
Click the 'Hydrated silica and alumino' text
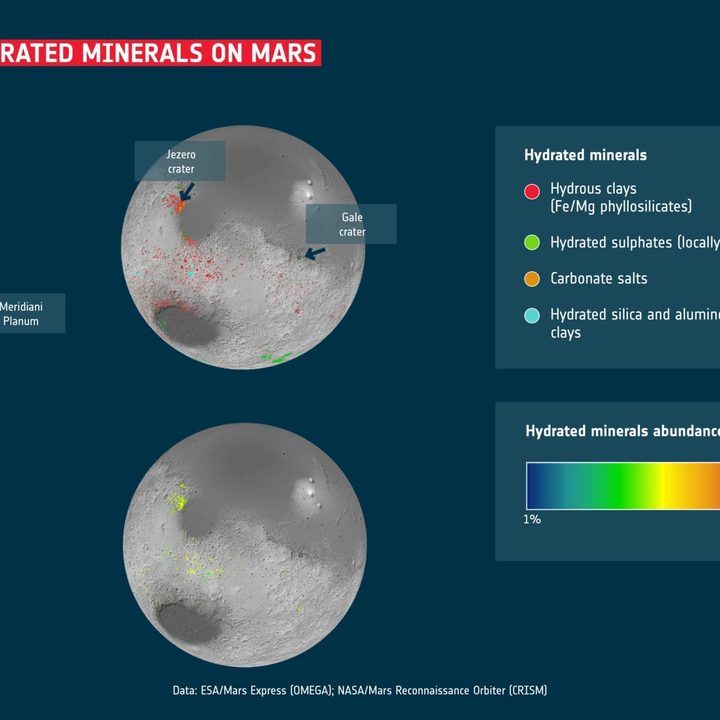click(x=635, y=315)
